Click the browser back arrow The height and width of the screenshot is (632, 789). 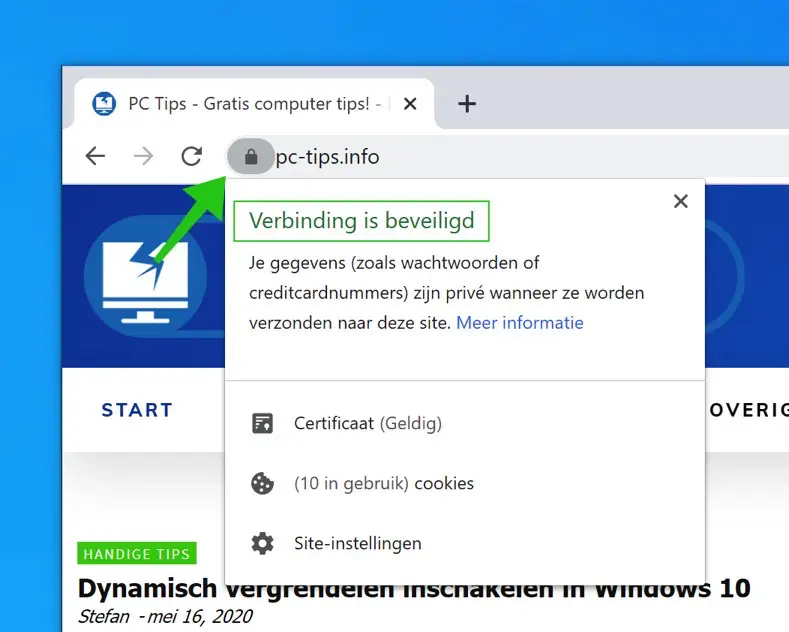coord(95,156)
